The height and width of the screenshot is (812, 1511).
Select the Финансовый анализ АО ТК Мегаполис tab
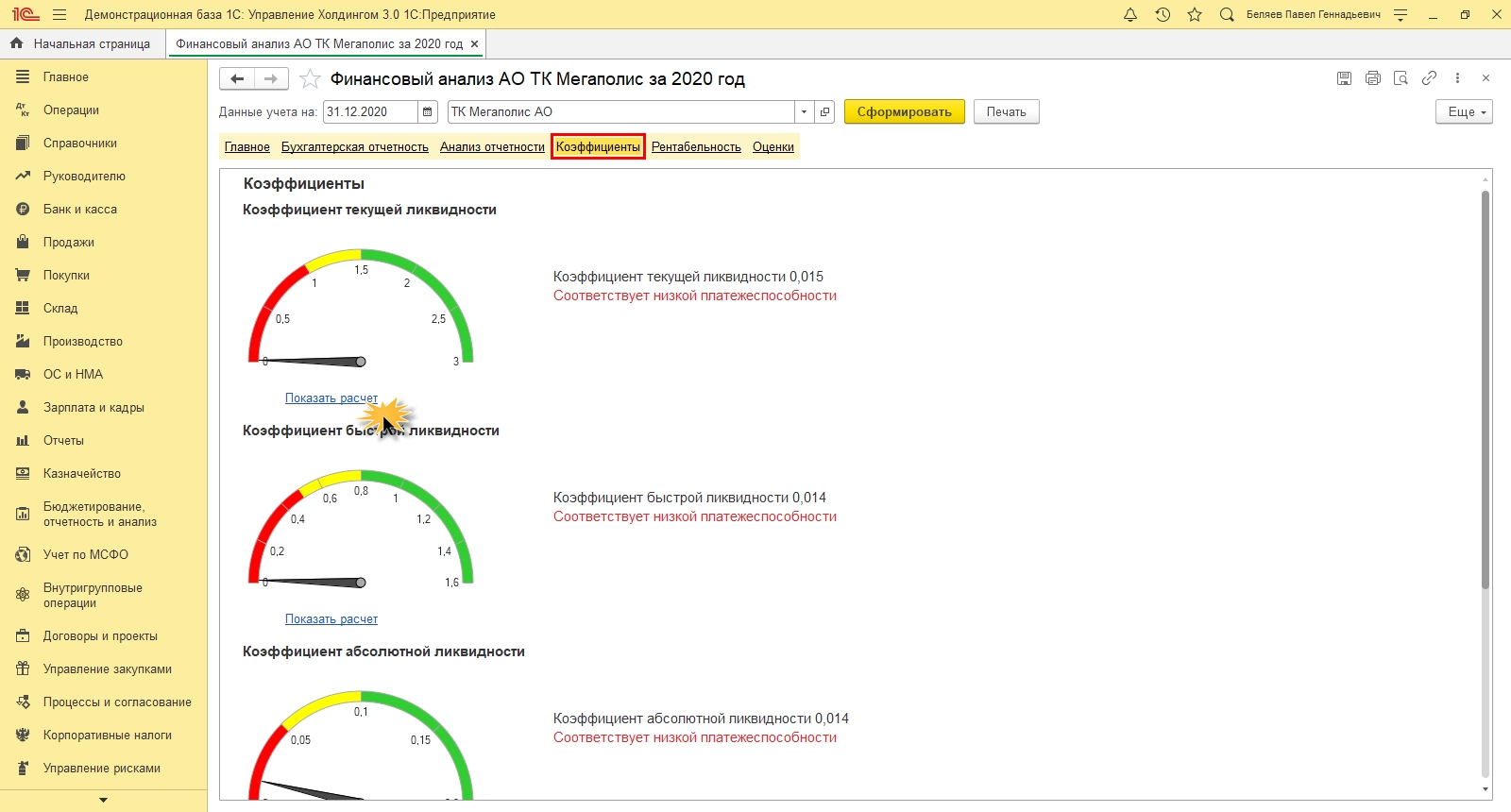319,43
